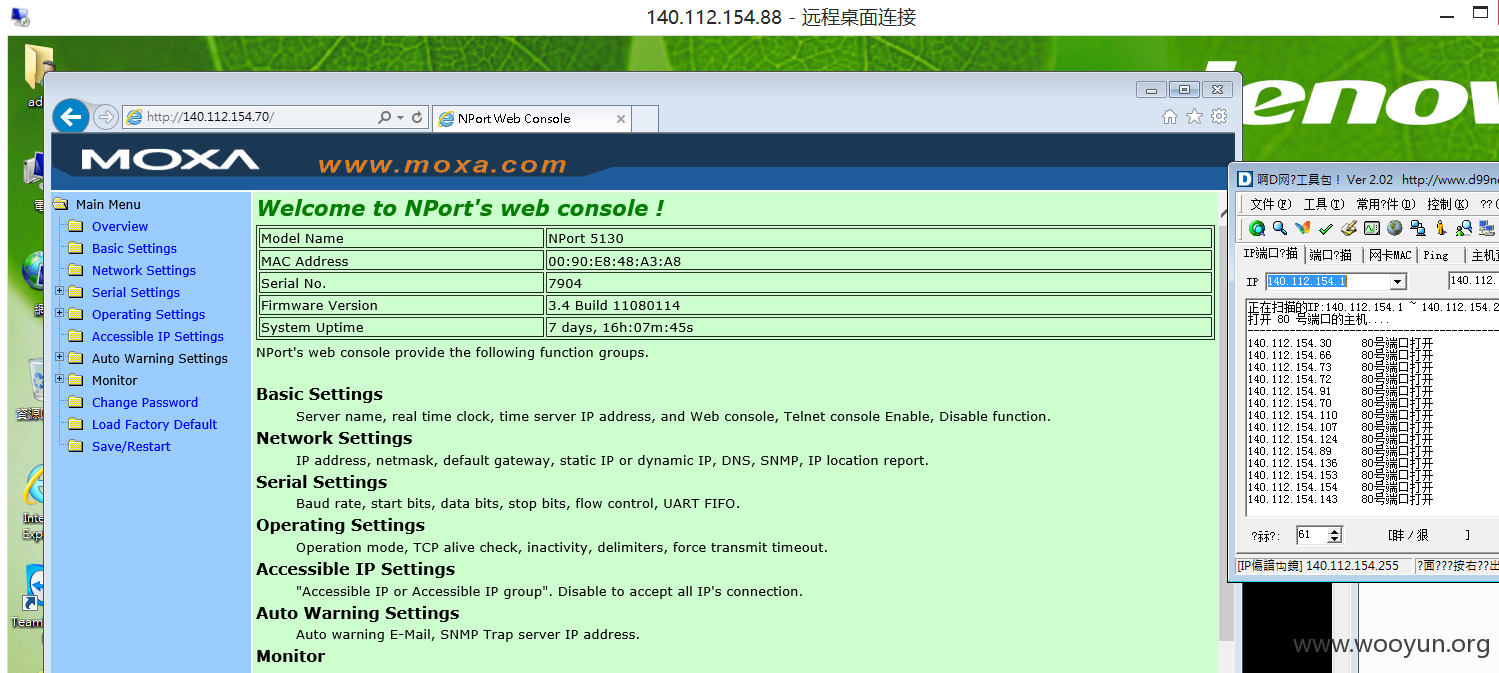The width and height of the screenshot is (1499, 673).
Task: Click the IE forward arrow button
Action: coord(105,117)
